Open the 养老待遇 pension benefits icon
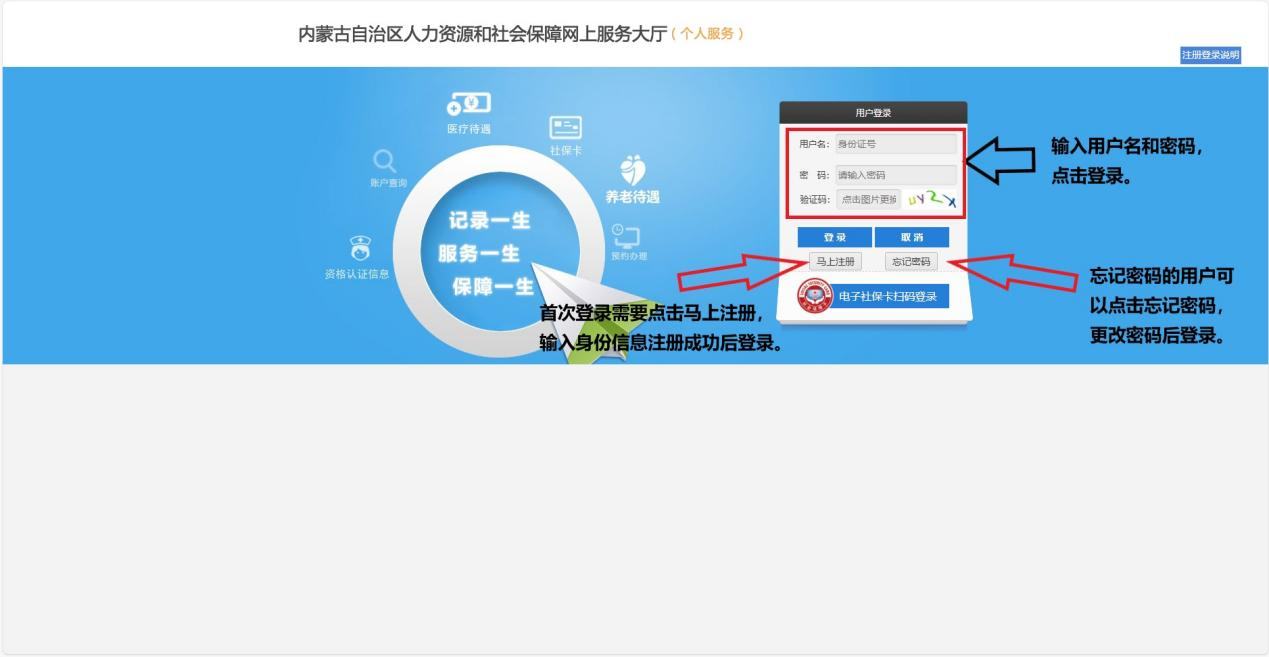This screenshot has height=657, width=1269. 633,171
